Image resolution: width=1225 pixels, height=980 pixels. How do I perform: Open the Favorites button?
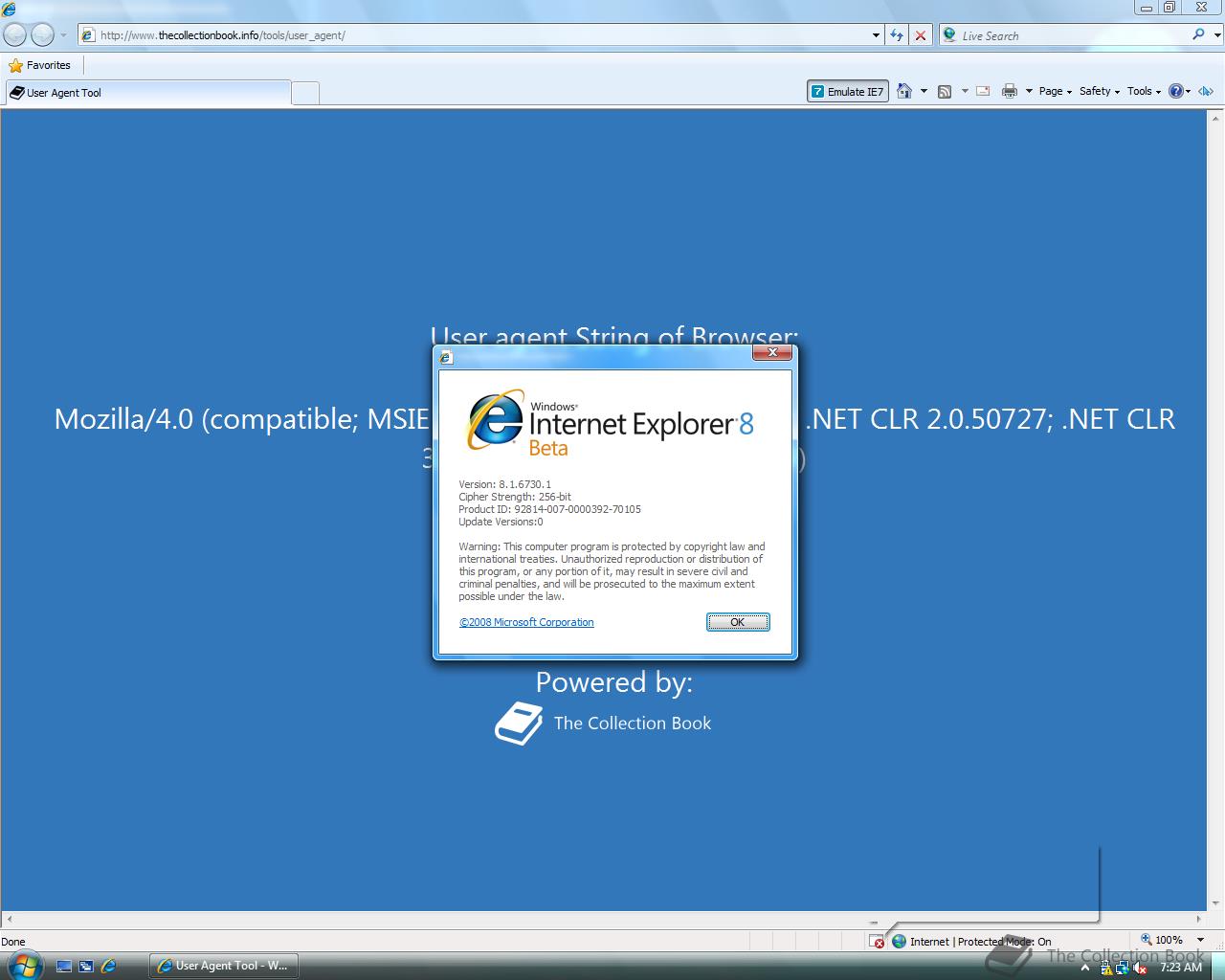coord(40,65)
